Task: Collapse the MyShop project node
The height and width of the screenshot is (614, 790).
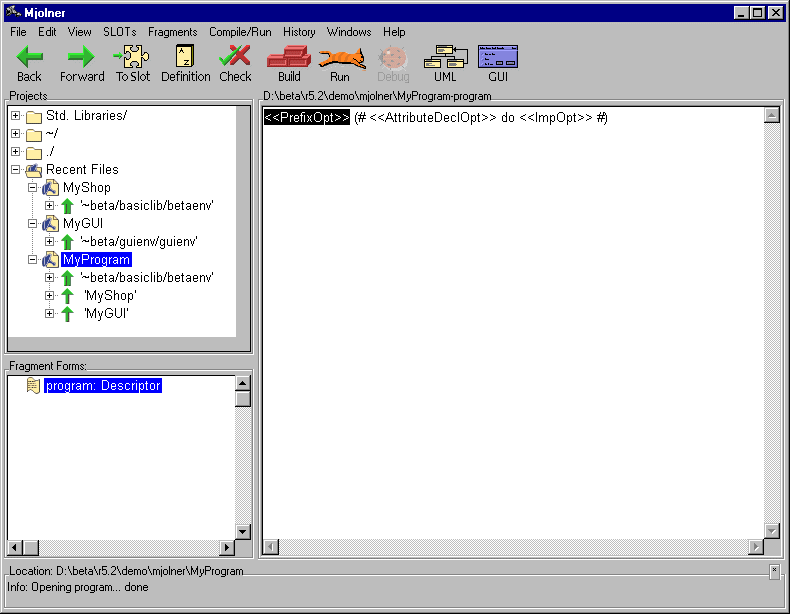Action: click(x=33, y=188)
